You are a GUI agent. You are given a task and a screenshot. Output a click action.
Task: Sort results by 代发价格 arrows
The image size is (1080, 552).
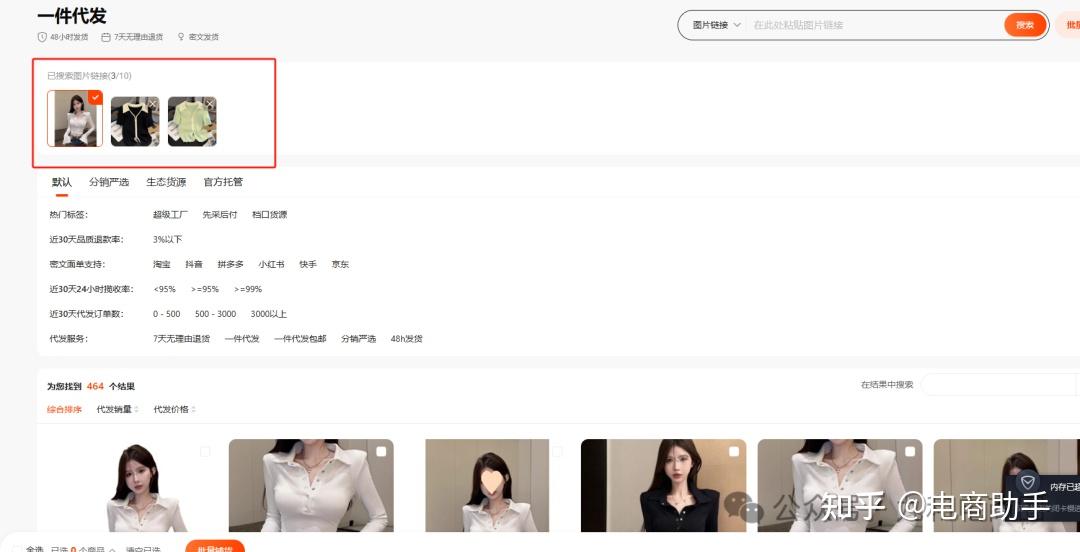click(193, 409)
